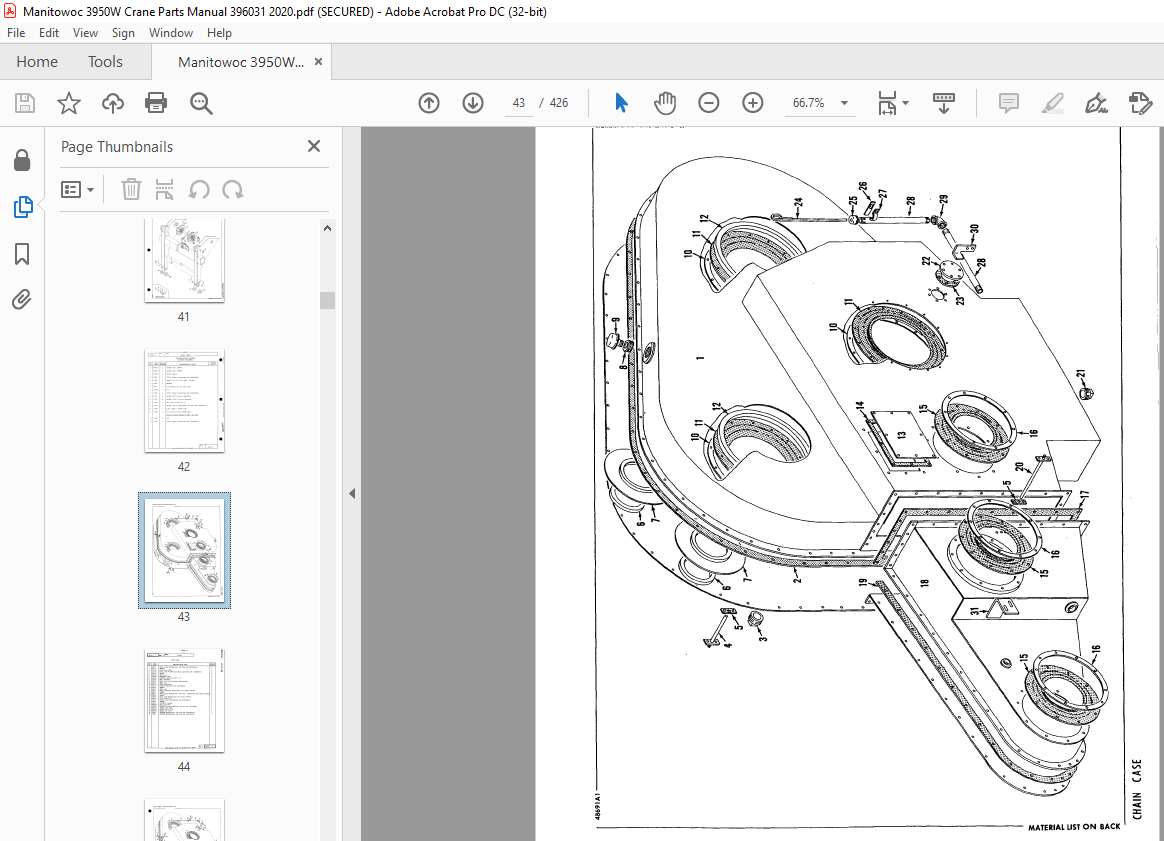
Task: Zoom in with the plus icon
Action: point(753,102)
